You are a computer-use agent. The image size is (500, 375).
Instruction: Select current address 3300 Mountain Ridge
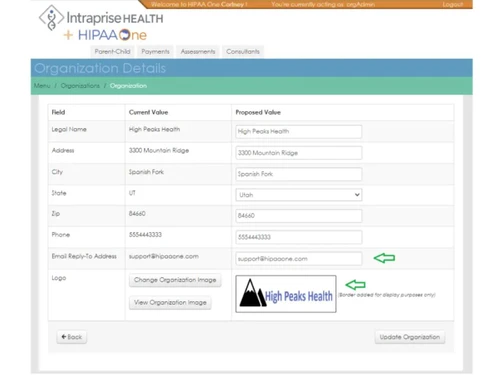(159, 151)
